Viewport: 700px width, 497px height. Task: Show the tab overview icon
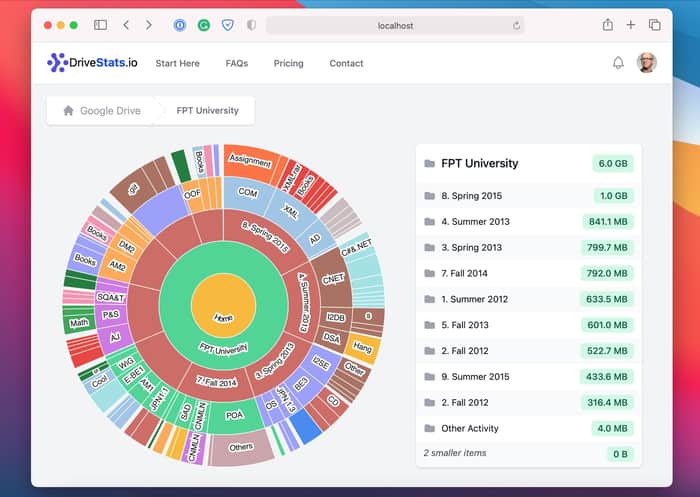(654, 25)
